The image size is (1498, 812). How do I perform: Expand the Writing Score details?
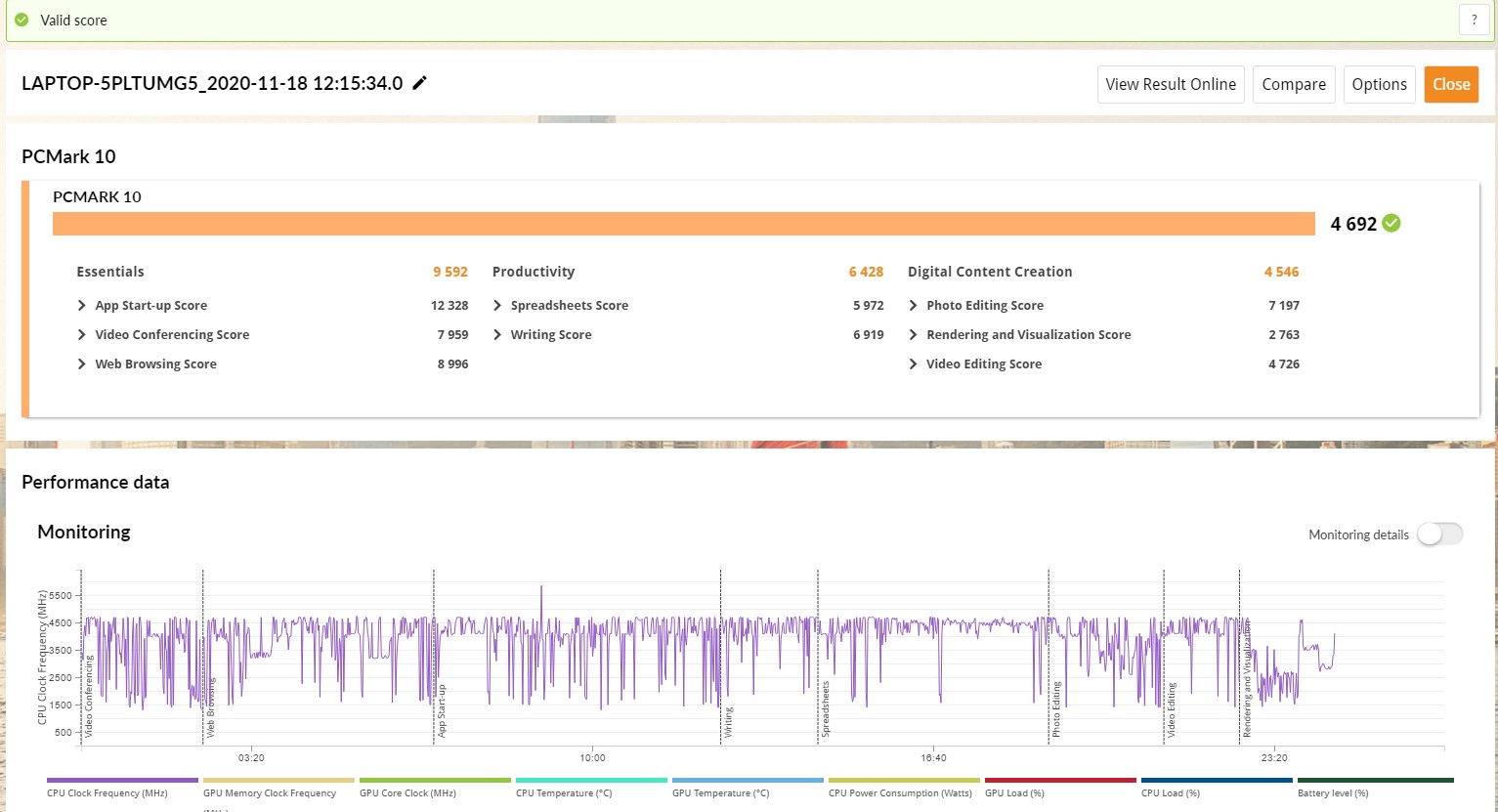pos(688,334)
